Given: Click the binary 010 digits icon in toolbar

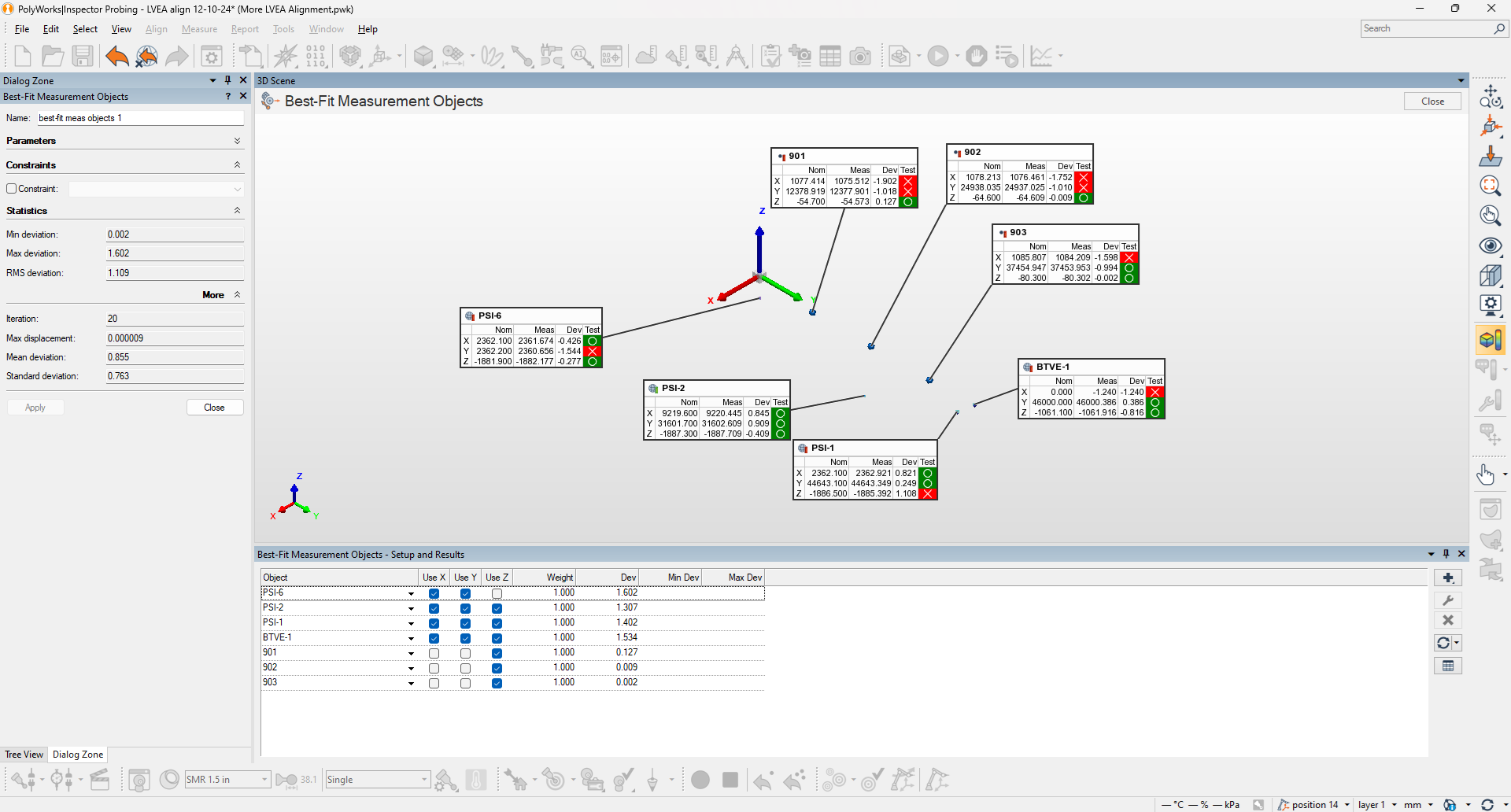Looking at the screenshot, I should (316, 56).
